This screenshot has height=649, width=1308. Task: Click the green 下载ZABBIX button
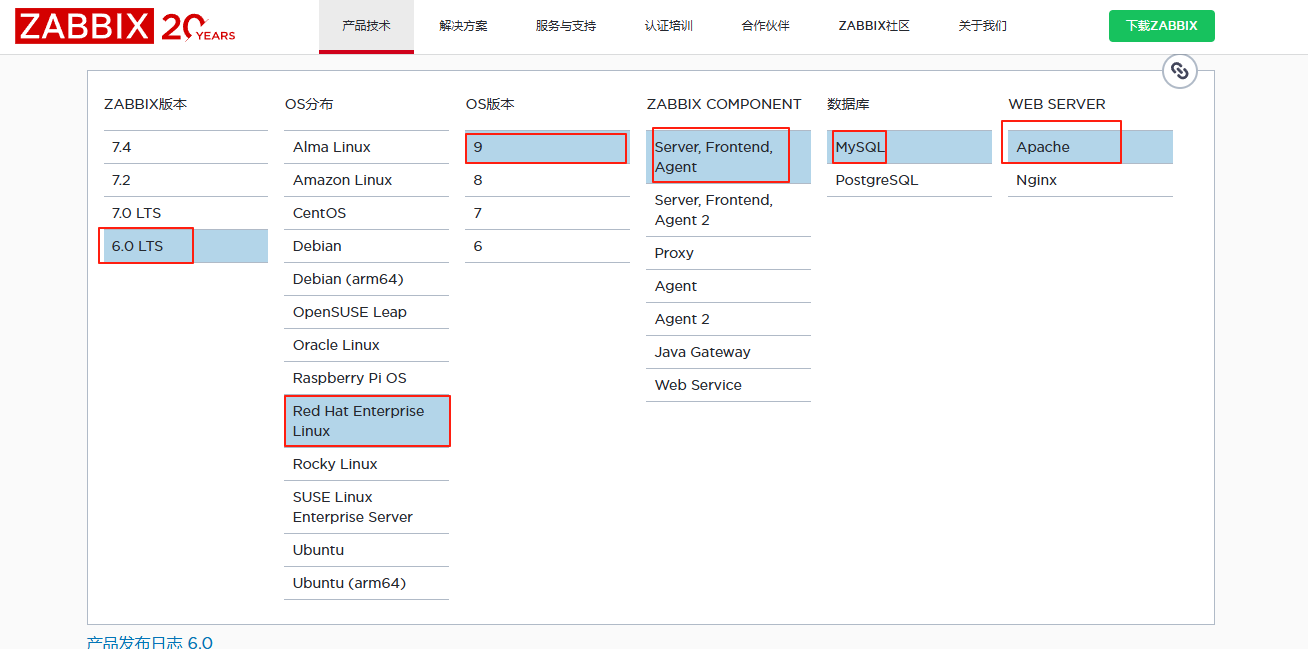pos(1162,26)
